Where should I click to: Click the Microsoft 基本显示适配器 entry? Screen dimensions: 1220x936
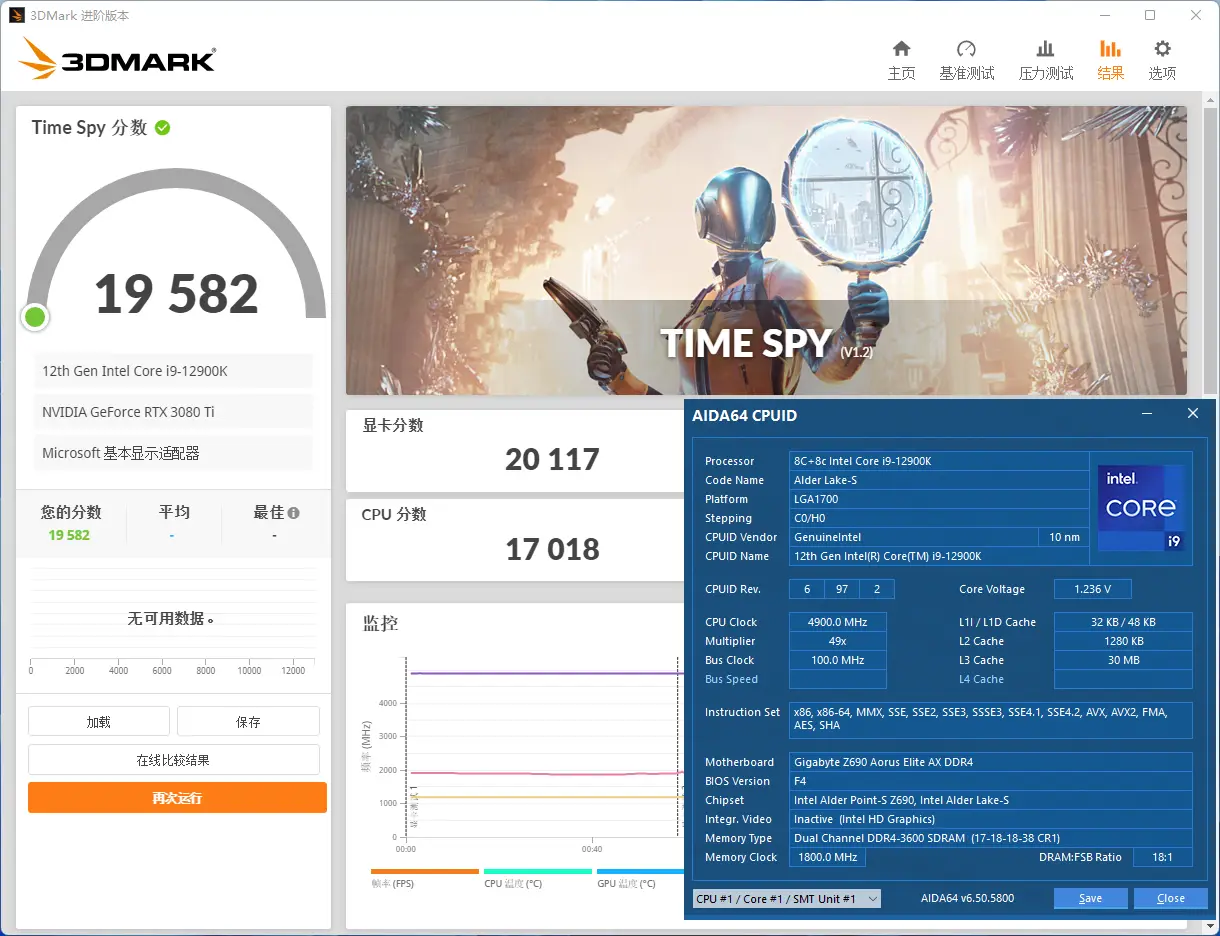tap(173, 453)
